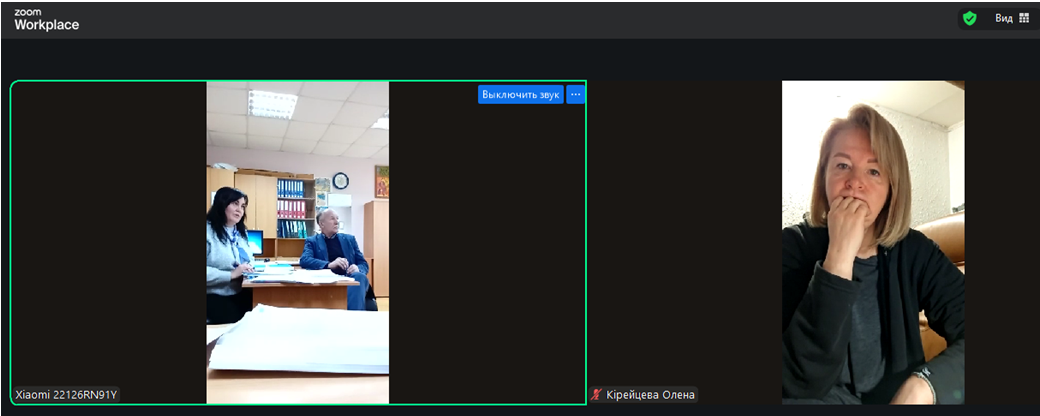Click the muted microphone icon by Кірейцева Олена
1040x416 pixels.
pos(597,395)
